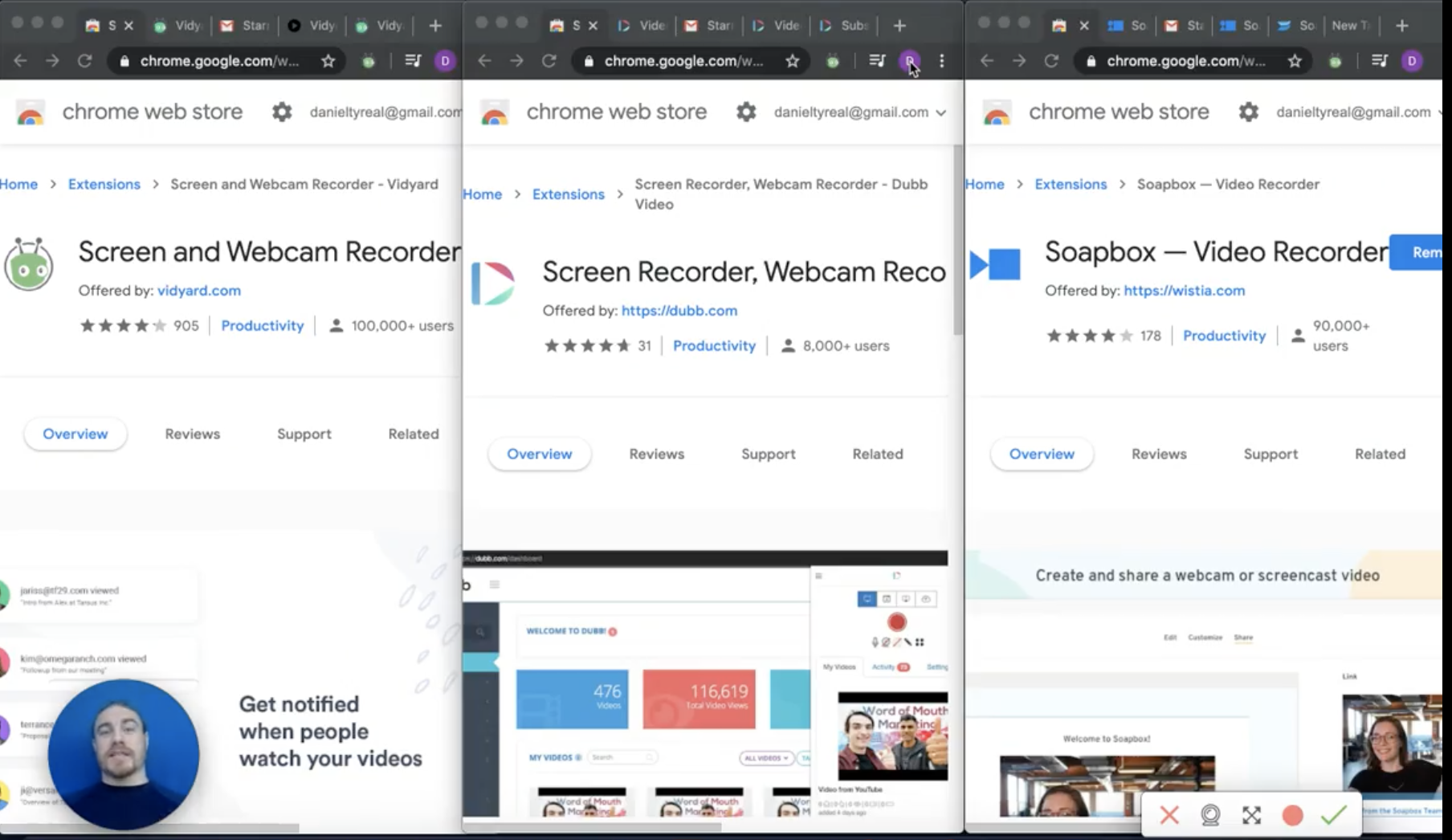1452x840 pixels.
Task: Open the Reviews tab on the Dubb page
Action: [x=657, y=454]
